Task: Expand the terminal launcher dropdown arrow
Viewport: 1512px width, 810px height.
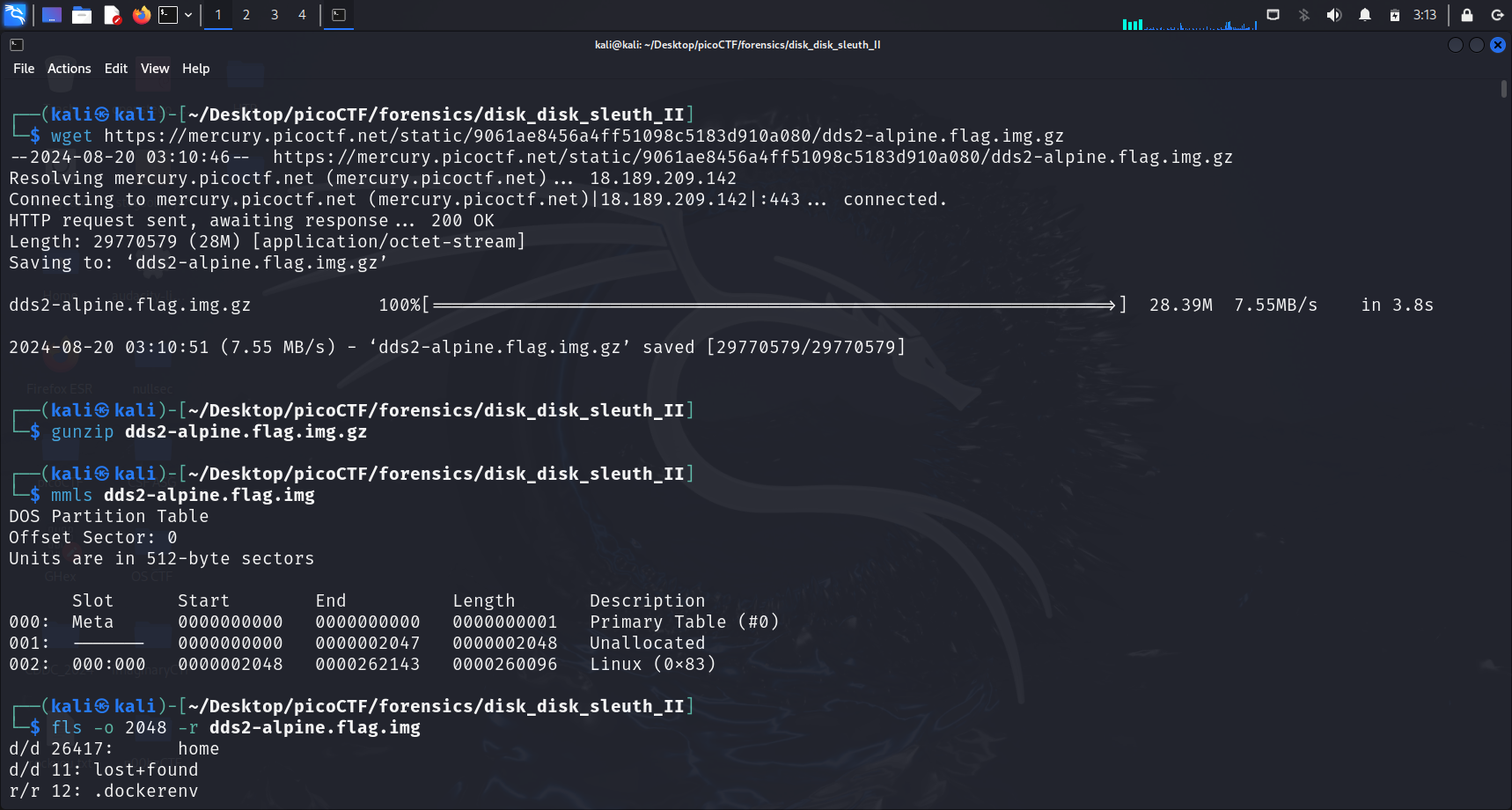Action: pos(188,15)
